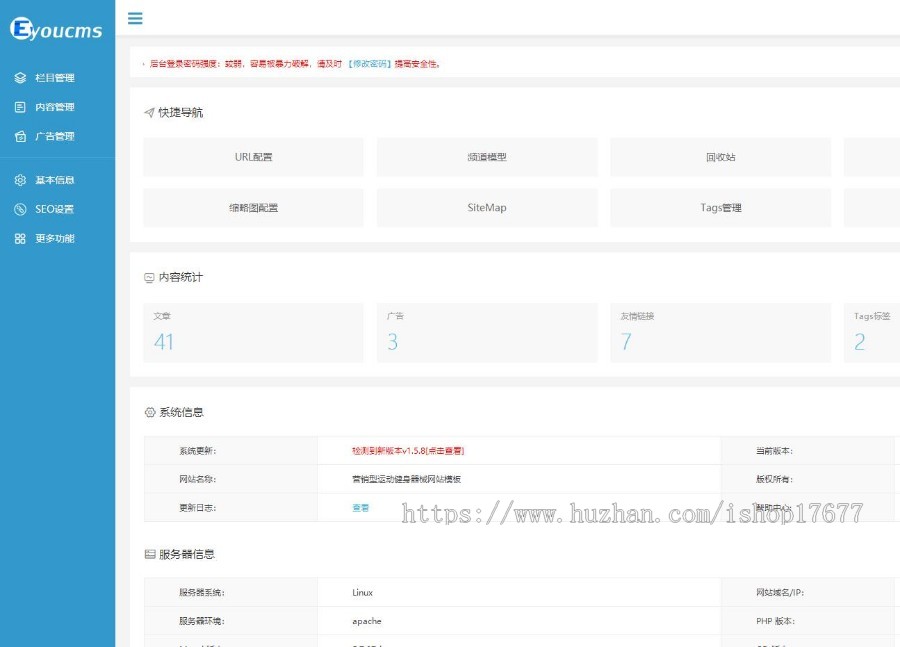The image size is (900, 647).
Task: Click the Eyoucms logo
Action: click(x=56, y=29)
